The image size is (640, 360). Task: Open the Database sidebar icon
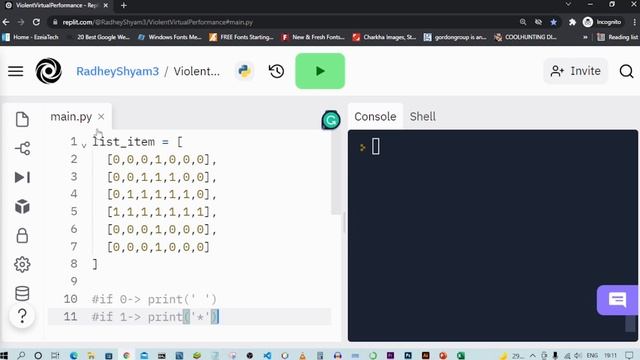tap(22, 293)
